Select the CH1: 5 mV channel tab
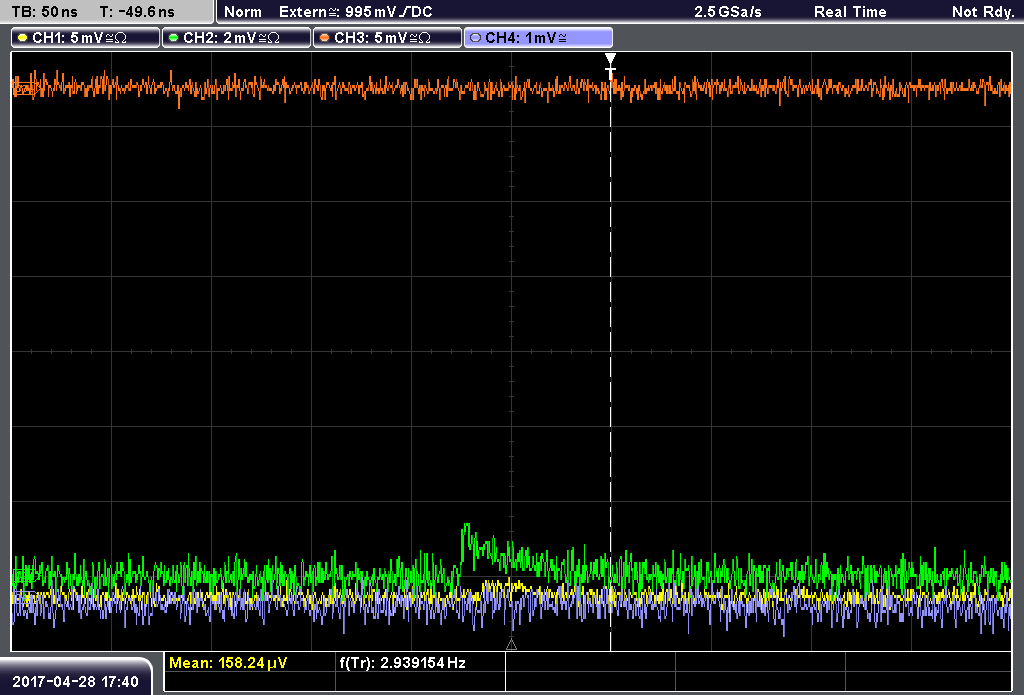 (x=85, y=38)
